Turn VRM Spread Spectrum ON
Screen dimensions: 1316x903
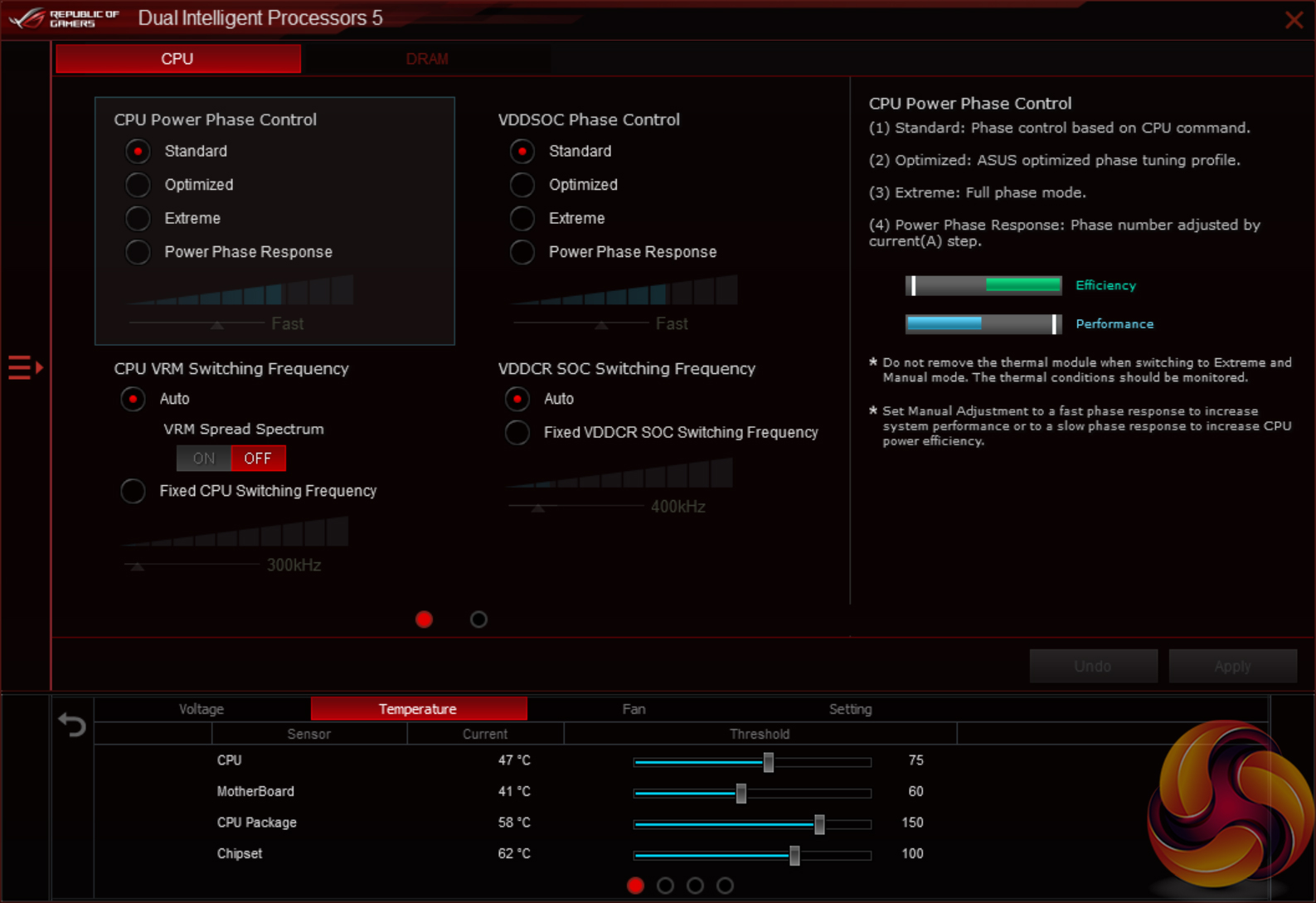[204, 458]
